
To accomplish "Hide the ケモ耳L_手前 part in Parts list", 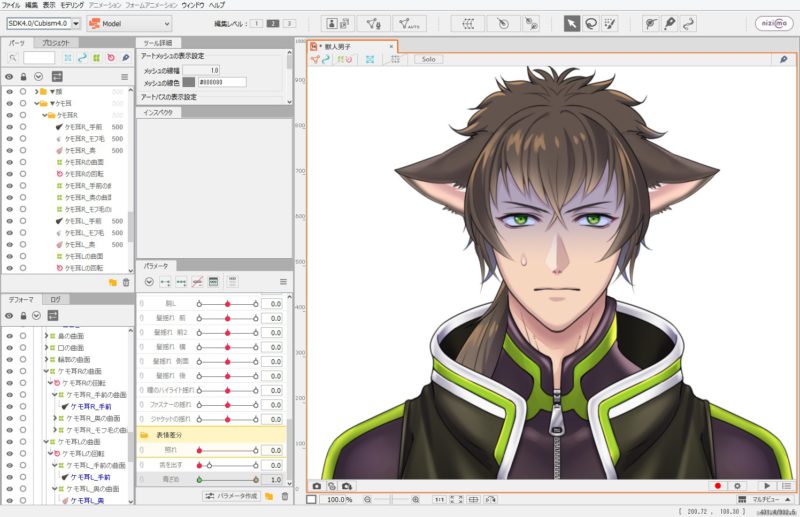I will click(9, 221).
